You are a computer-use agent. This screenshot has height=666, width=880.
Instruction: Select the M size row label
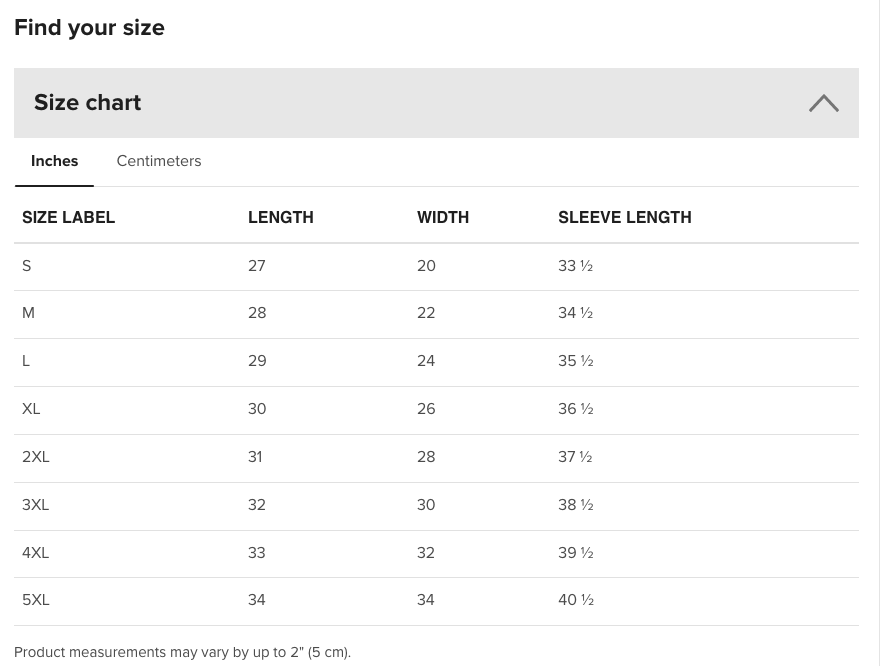point(28,313)
